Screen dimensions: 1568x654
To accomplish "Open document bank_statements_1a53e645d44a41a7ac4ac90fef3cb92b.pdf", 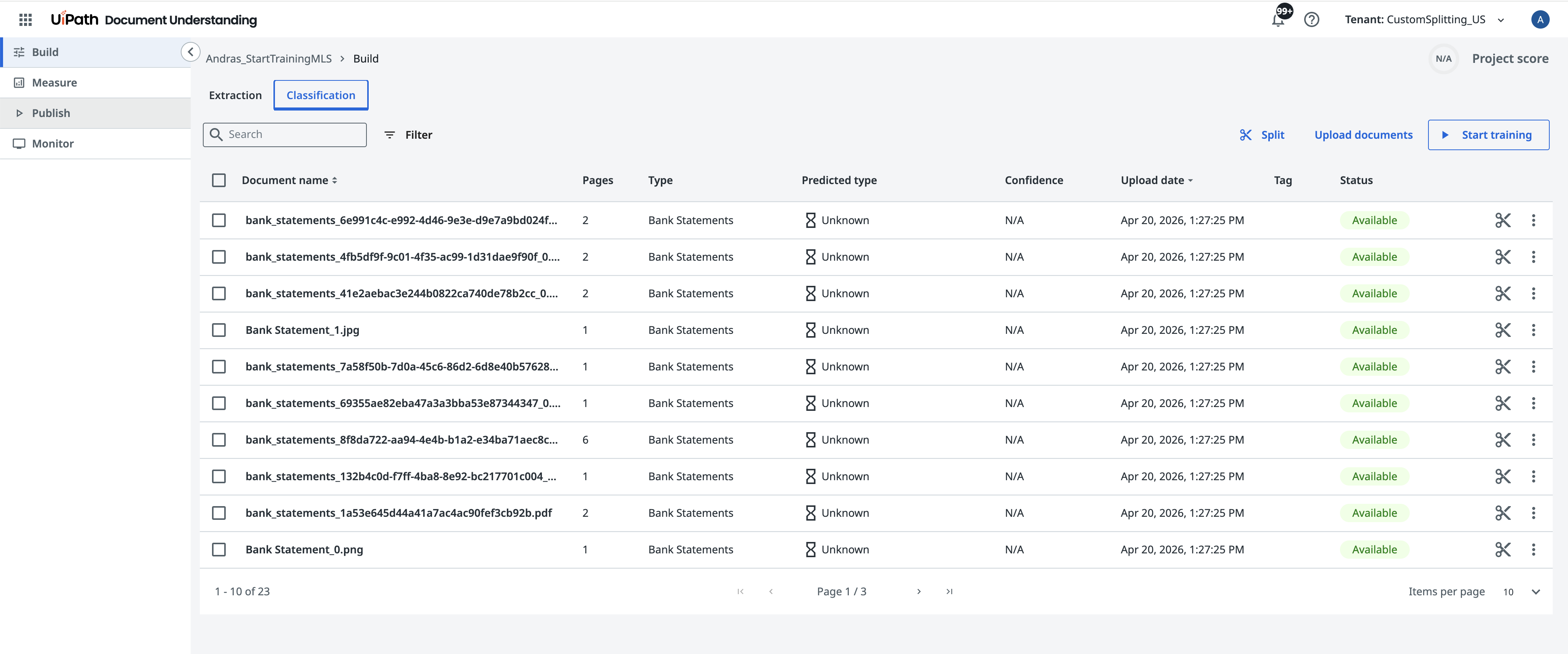I will (x=399, y=513).
